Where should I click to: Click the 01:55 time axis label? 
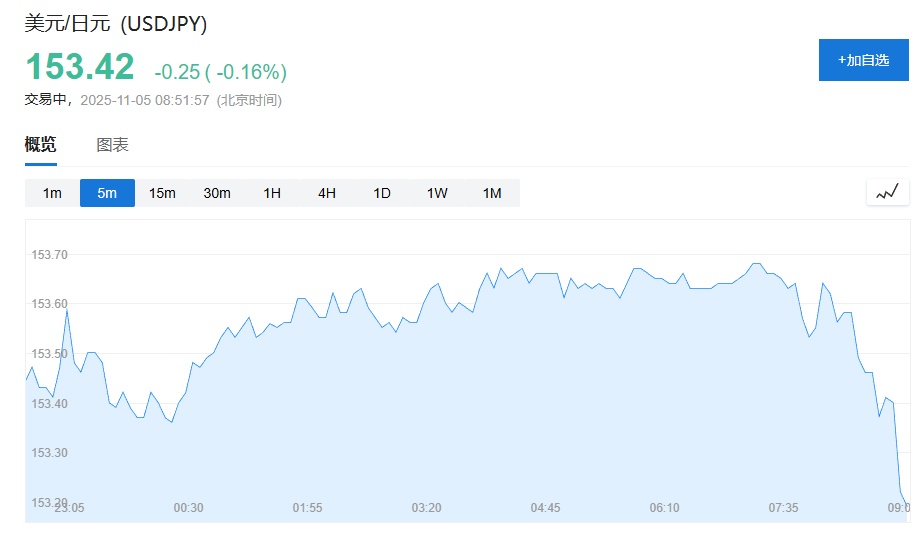click(307, 508)
